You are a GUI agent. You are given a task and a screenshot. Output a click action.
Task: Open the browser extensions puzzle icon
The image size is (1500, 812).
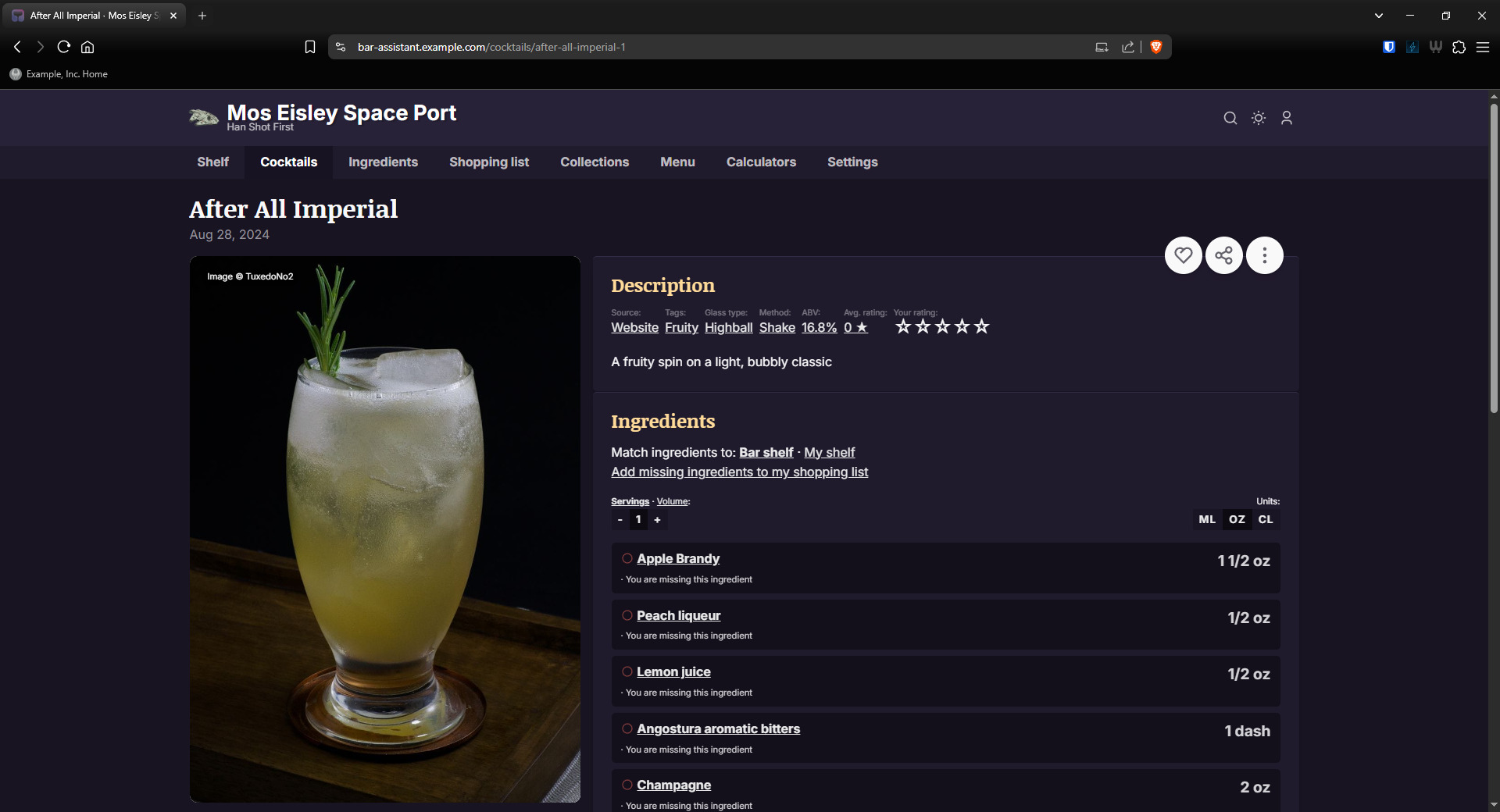tap(1459, 47)
